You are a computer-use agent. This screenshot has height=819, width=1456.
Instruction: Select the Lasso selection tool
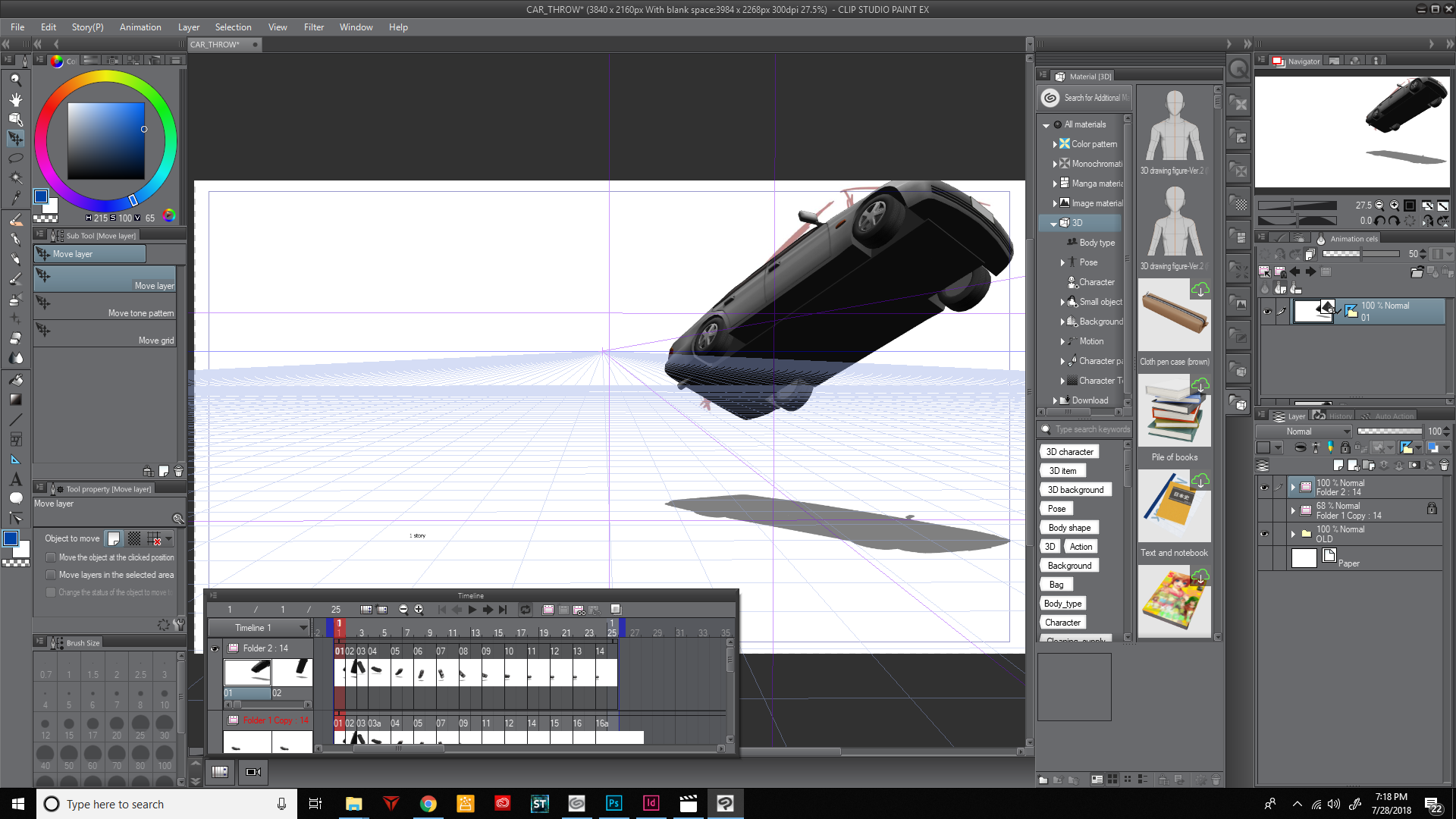[x=15, y=158]
